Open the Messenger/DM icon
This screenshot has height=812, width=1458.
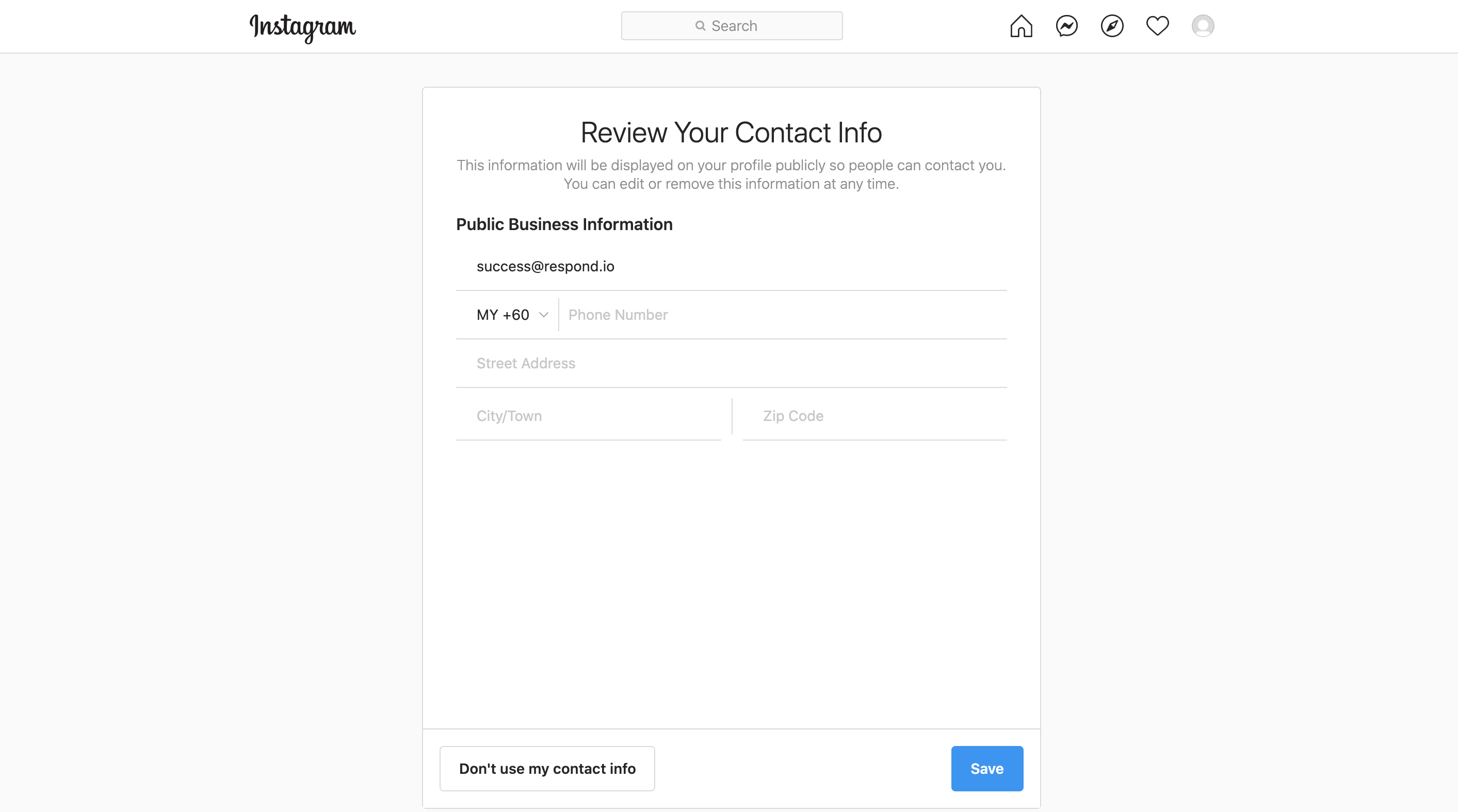coord(1067,25)
